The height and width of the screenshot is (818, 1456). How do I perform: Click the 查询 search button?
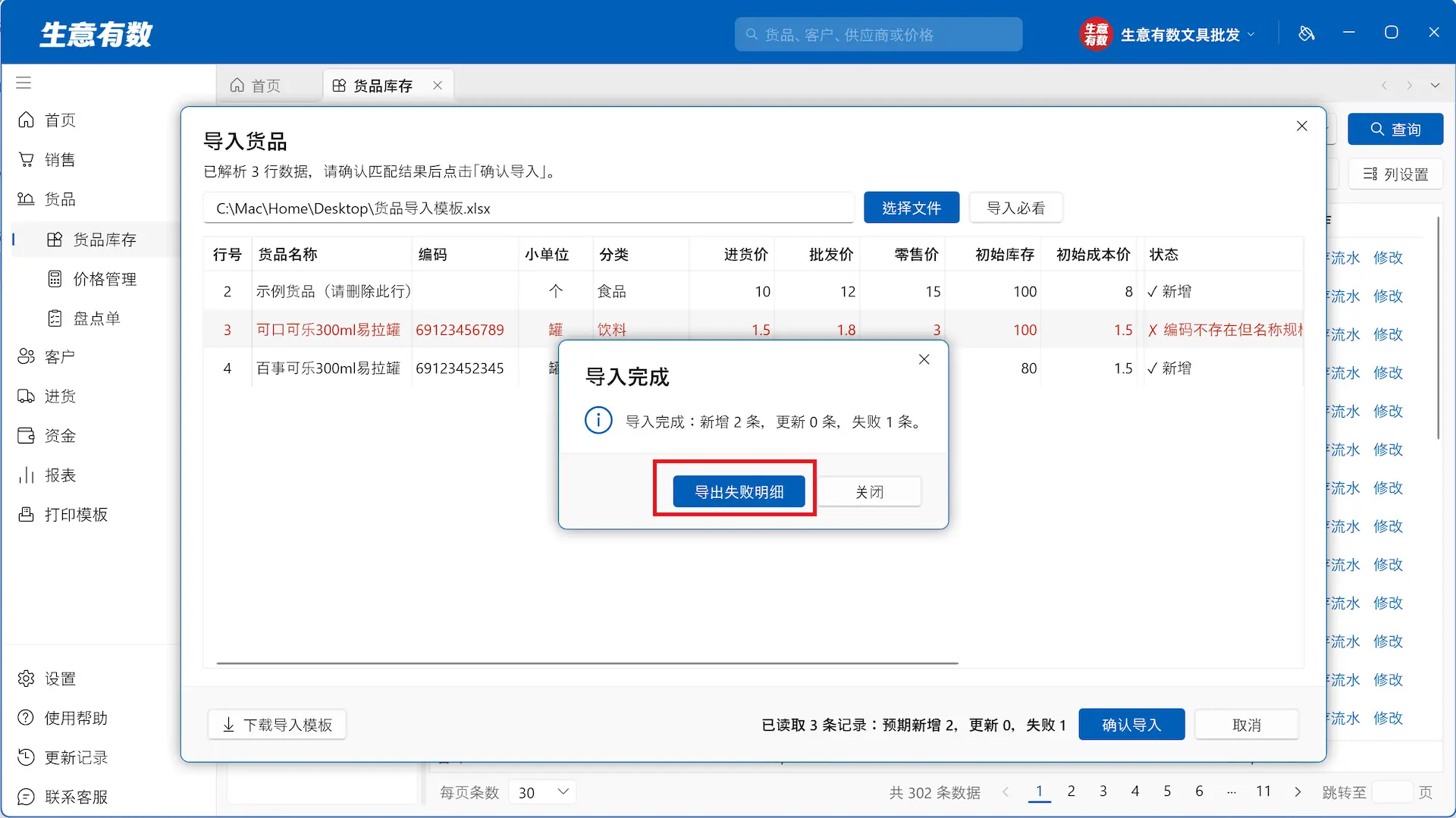[x=1395, y=130]
